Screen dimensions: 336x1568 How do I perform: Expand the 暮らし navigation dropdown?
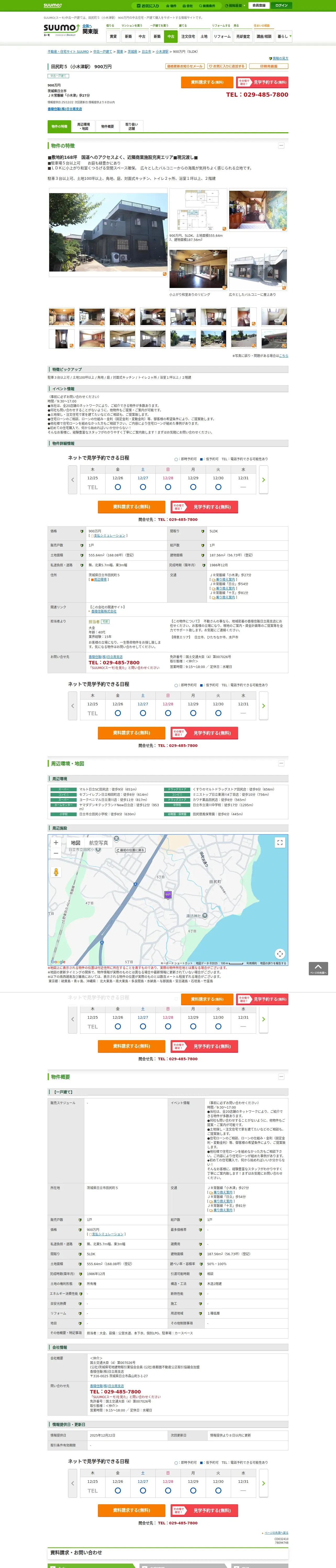pos(284,37)
